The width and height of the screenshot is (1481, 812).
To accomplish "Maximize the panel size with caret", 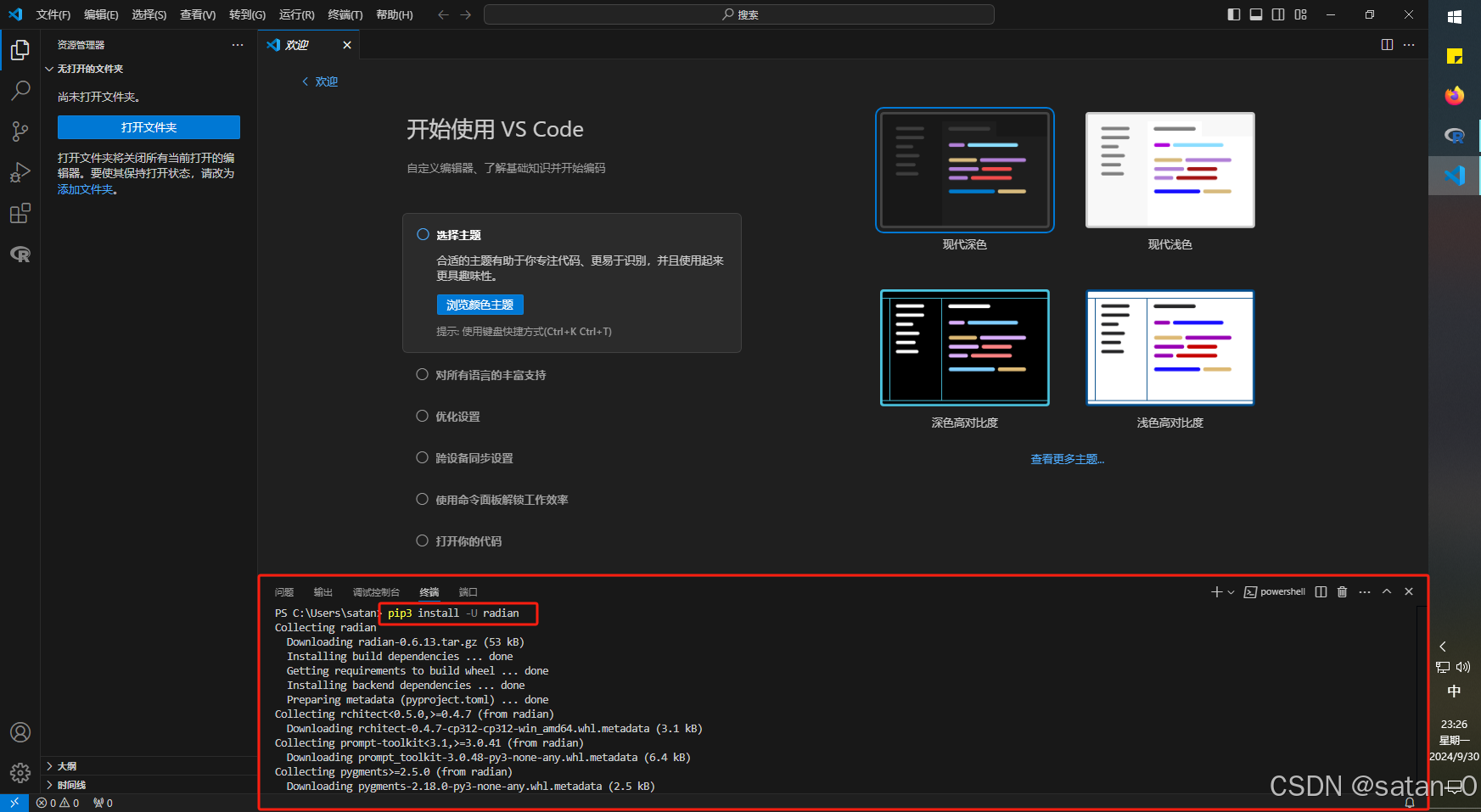I will click(x=1387, y=592).
